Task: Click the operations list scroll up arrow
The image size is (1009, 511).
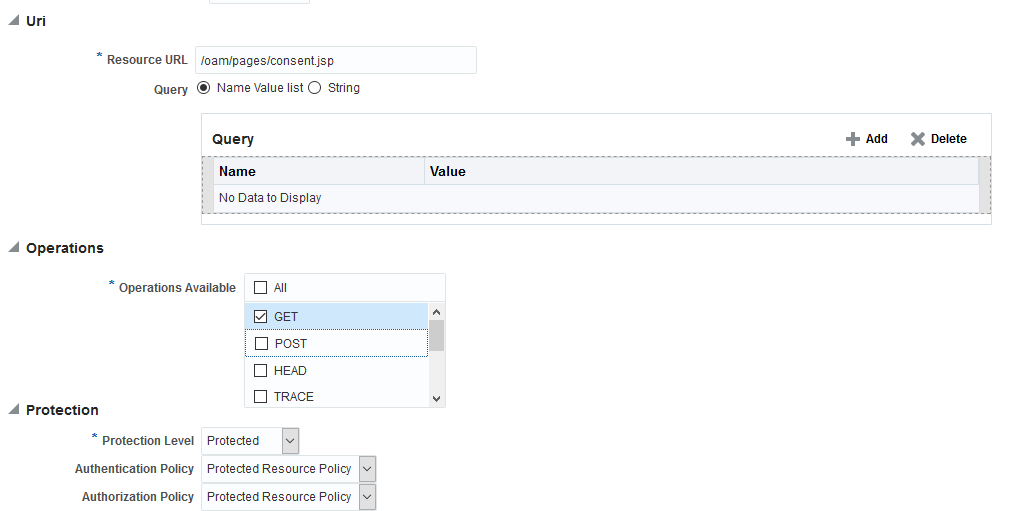Action: point(436,311)
